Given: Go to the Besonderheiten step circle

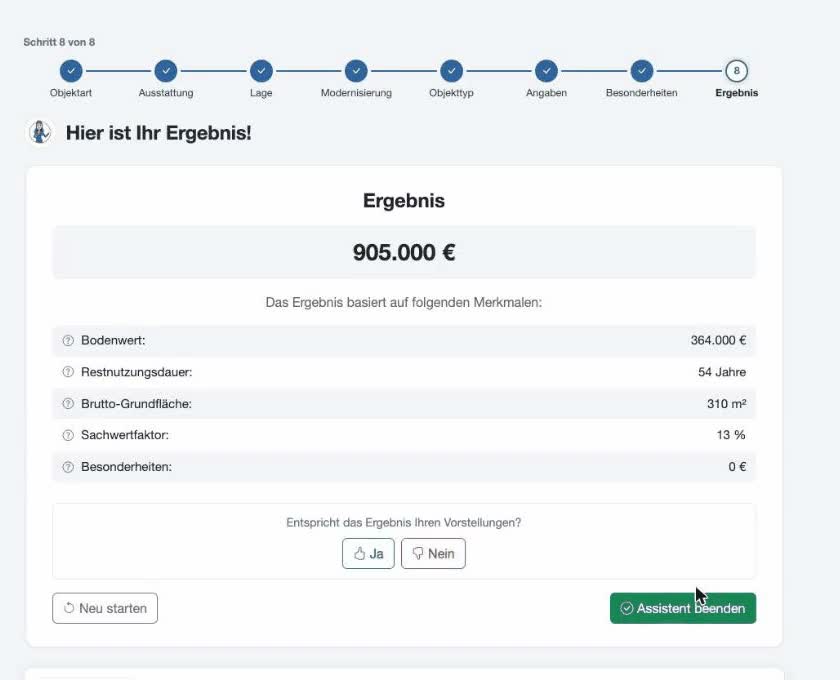Looking at the screenshot, I should [642, 71].
